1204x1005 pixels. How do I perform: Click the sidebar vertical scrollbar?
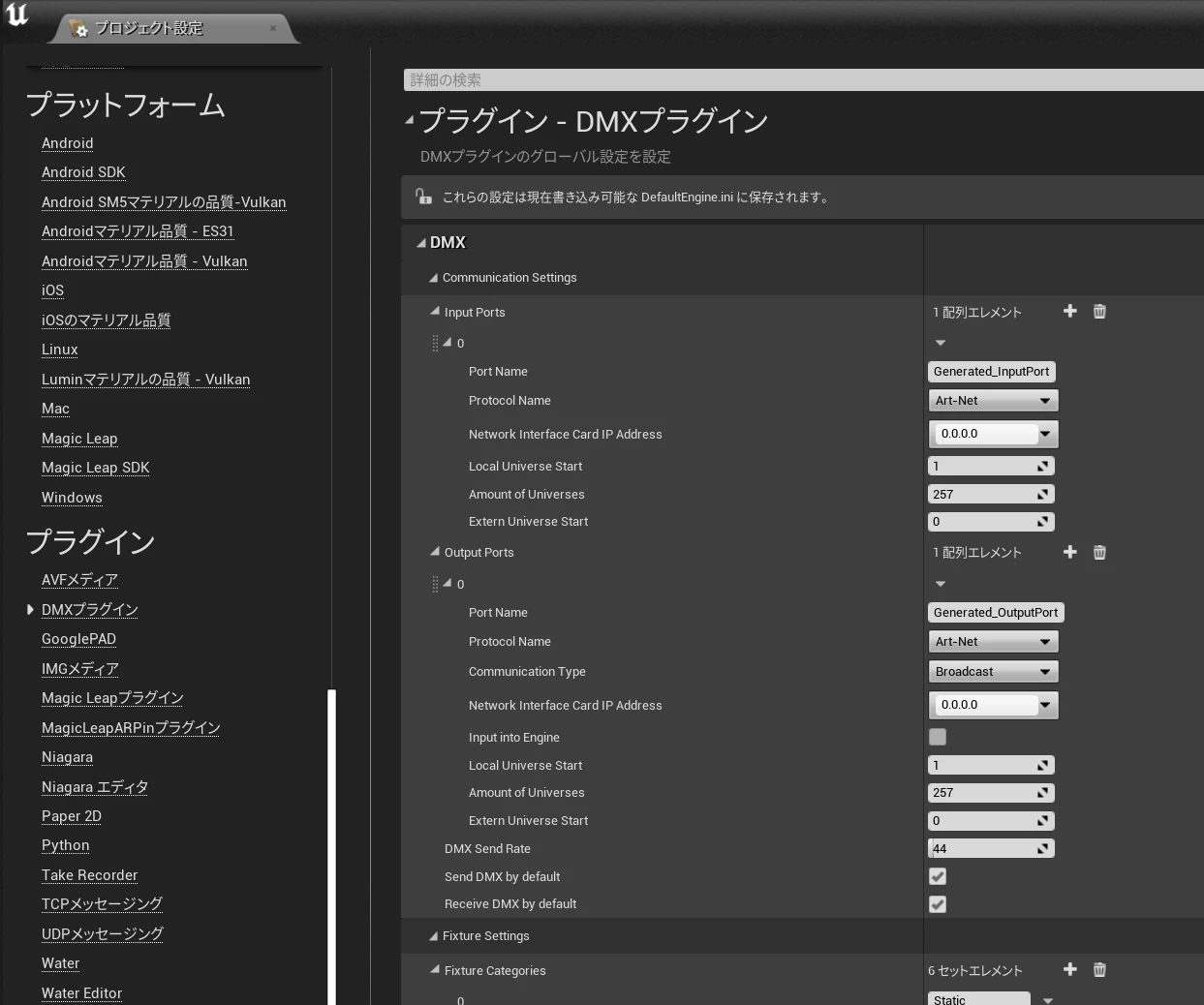pos(332,846)
